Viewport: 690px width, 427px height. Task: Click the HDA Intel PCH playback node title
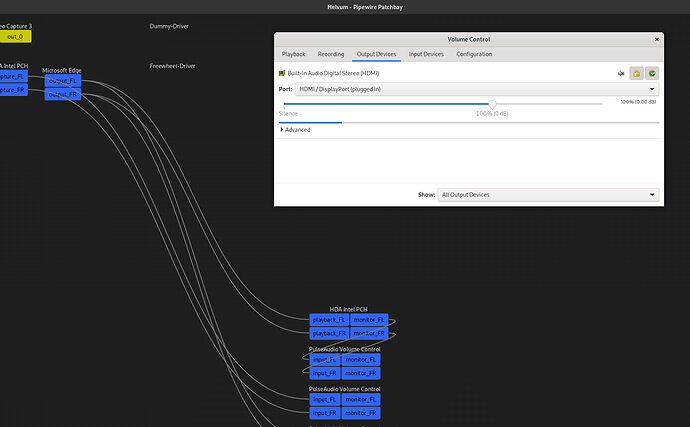click(x=349, y=309)
